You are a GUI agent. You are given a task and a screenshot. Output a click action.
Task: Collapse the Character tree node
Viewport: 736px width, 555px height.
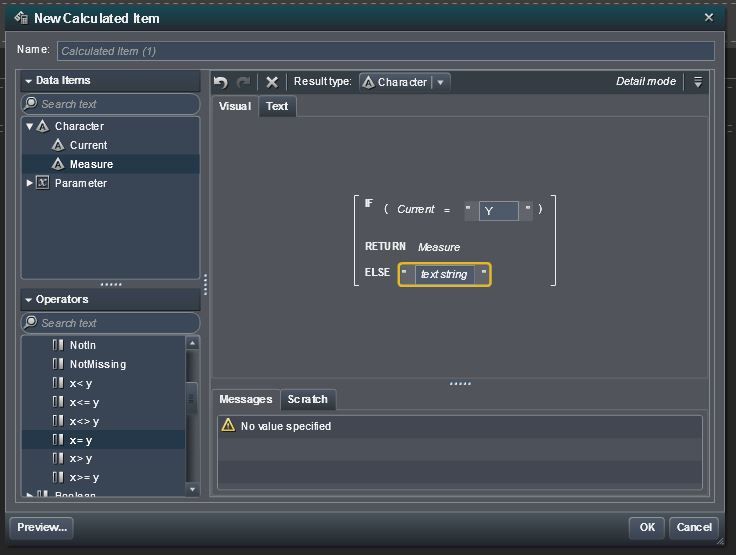(30, 126)
